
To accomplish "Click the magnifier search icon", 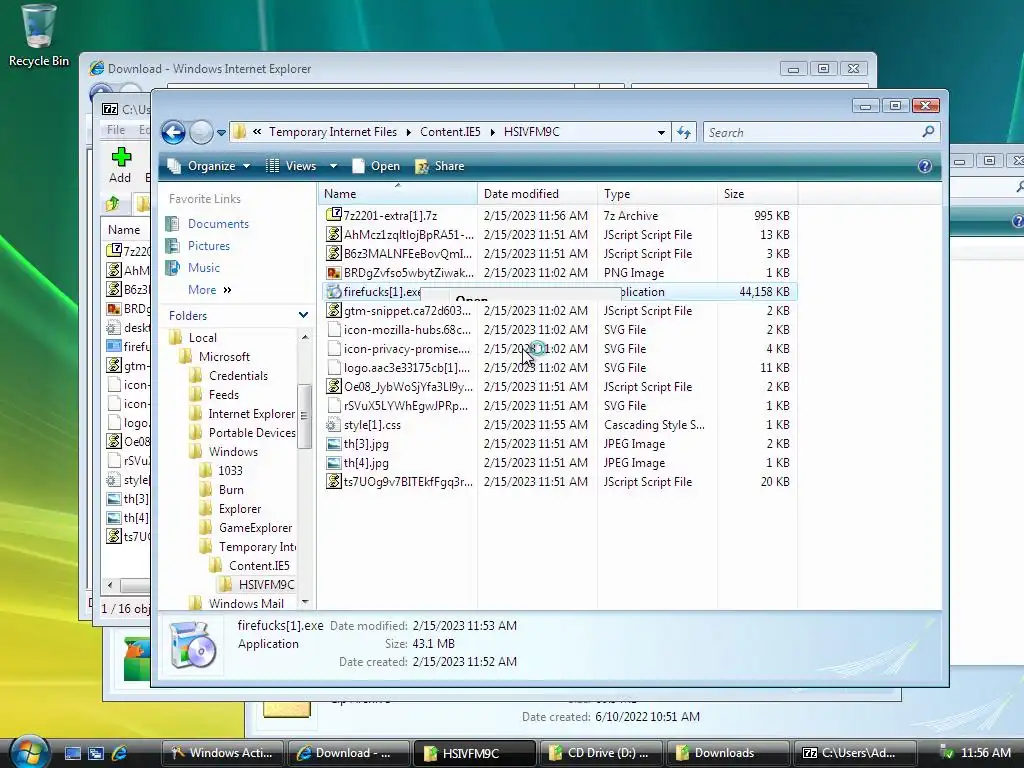I will (928, 132).
